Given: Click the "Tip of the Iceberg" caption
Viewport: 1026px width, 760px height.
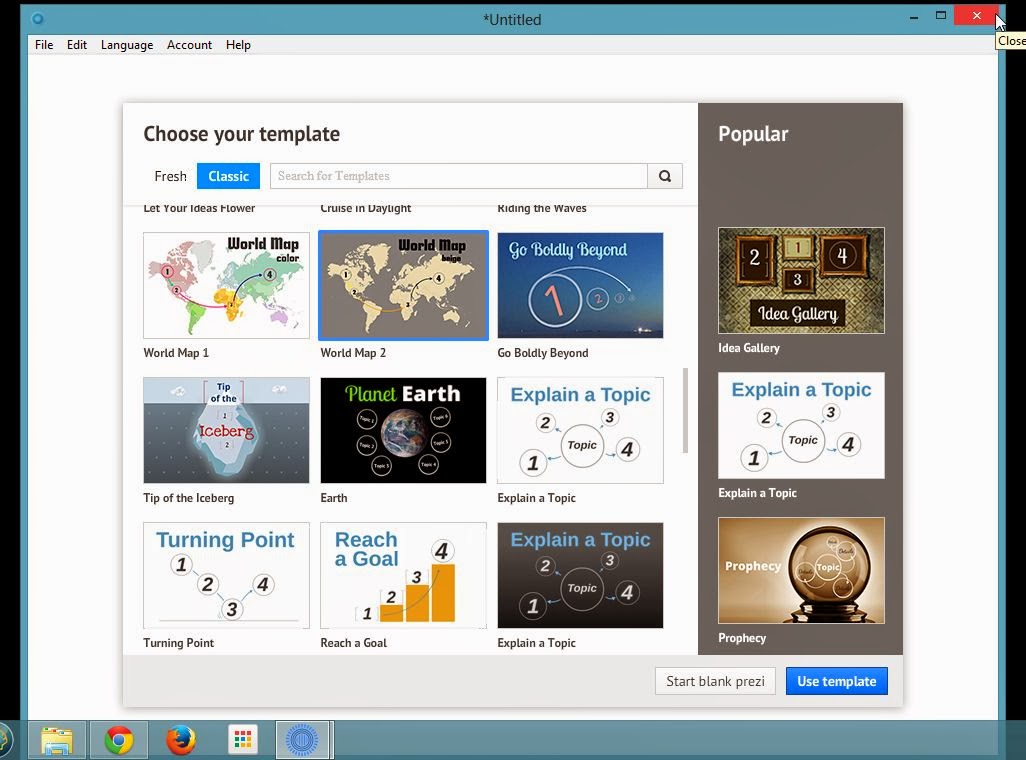Looking at the screenshot, I should [x=188, y=498].
